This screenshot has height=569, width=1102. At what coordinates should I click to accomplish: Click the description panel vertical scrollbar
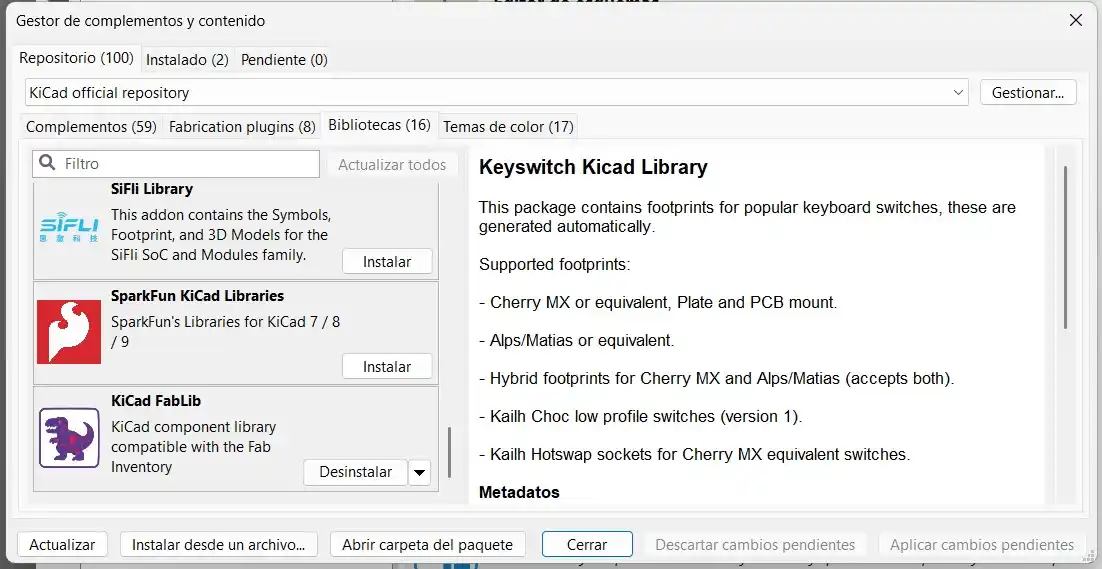tap(1065, 247)
